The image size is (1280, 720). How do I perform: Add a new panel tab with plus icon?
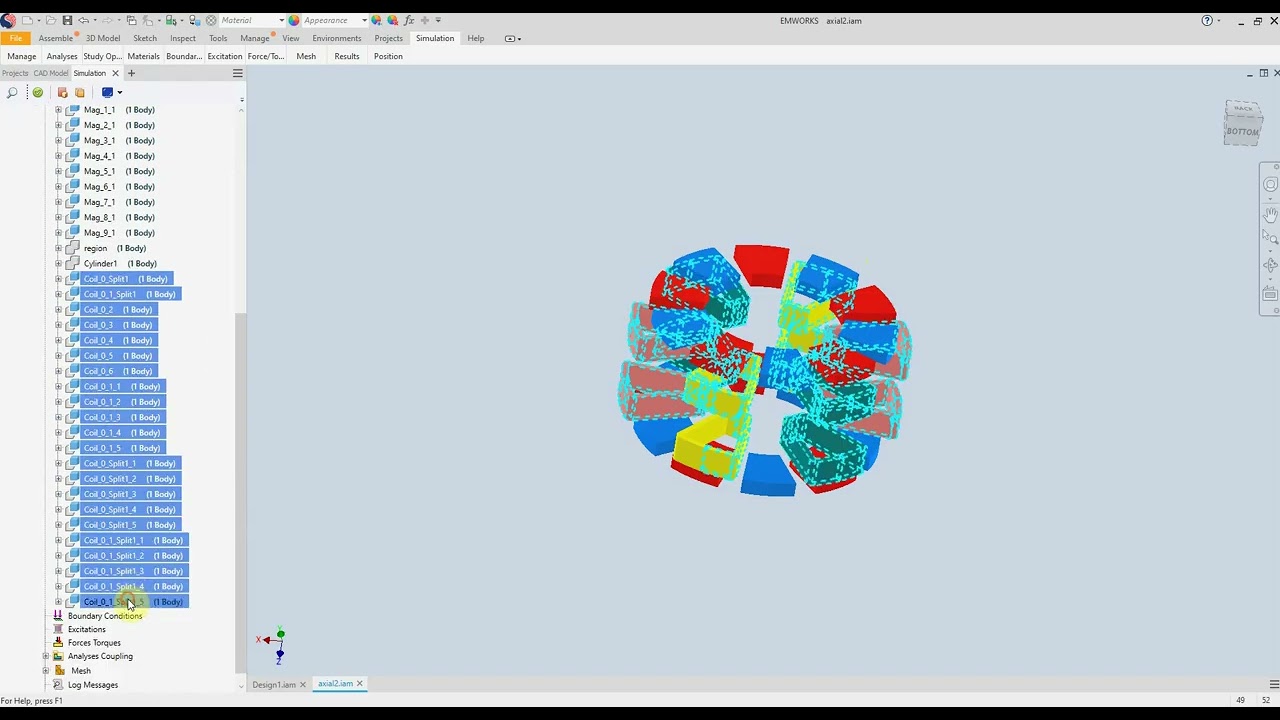(131, 73)
